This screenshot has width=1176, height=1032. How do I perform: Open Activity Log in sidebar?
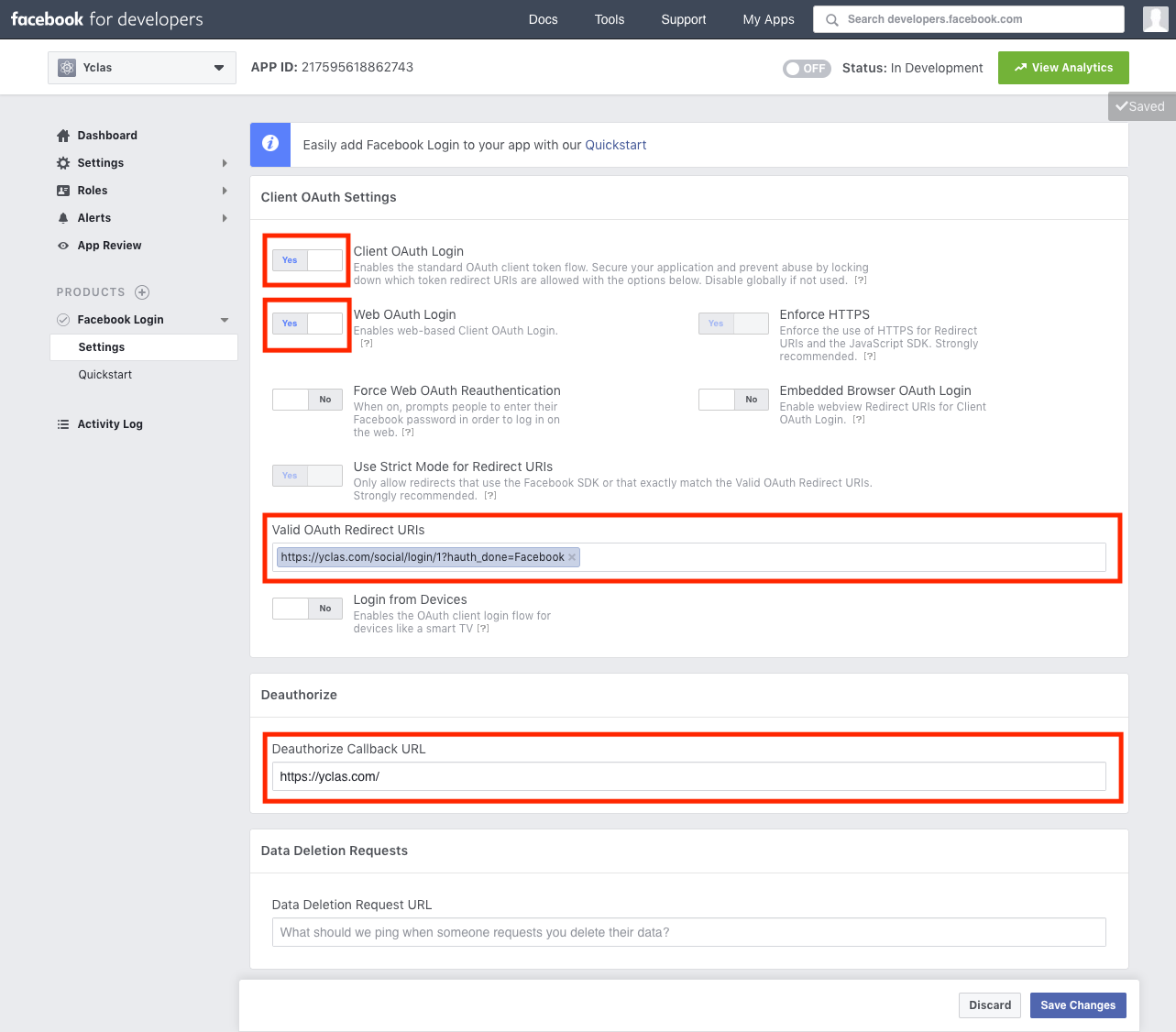coord(110,424)
